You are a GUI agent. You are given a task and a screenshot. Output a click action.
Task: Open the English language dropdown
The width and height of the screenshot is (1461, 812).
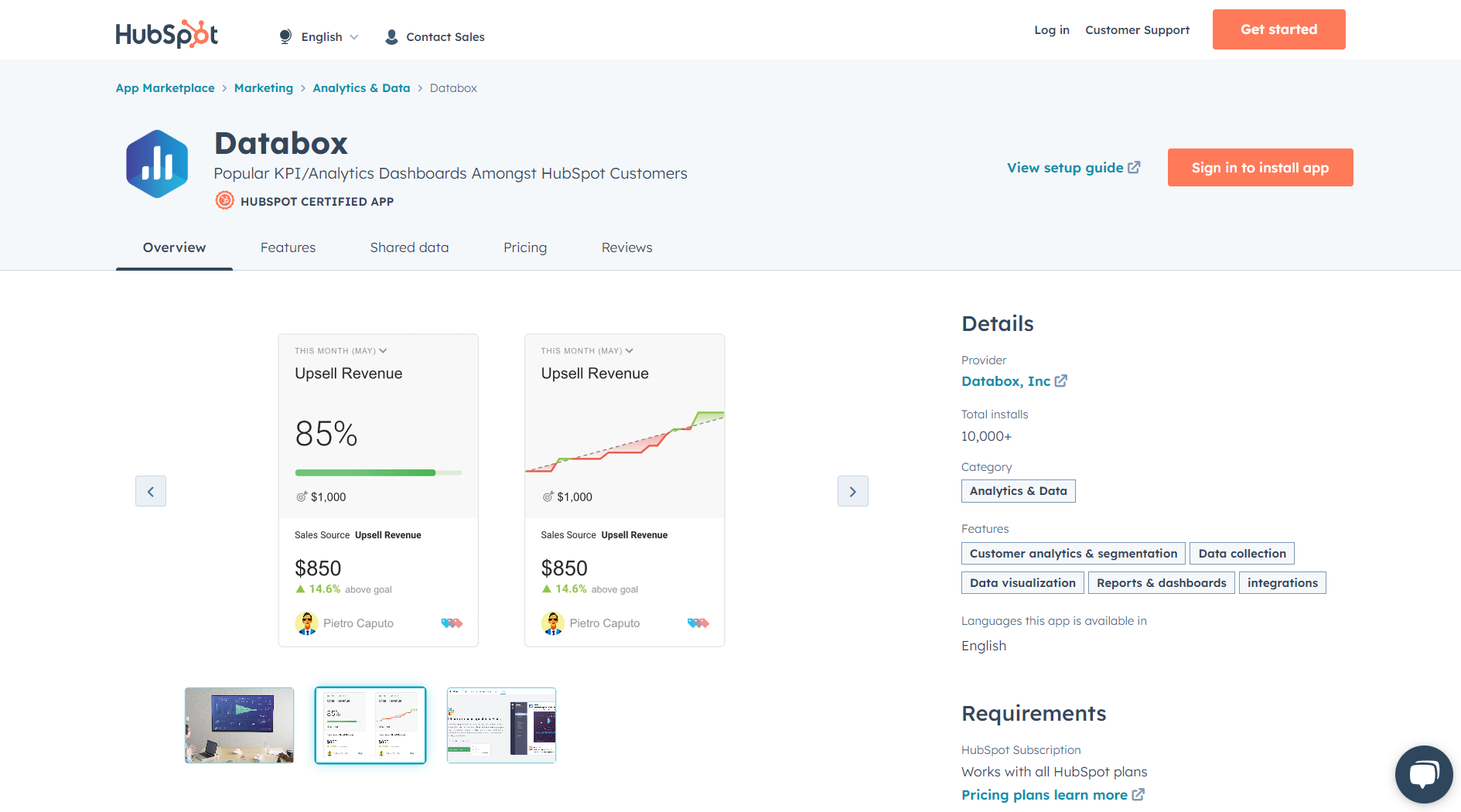329,37
